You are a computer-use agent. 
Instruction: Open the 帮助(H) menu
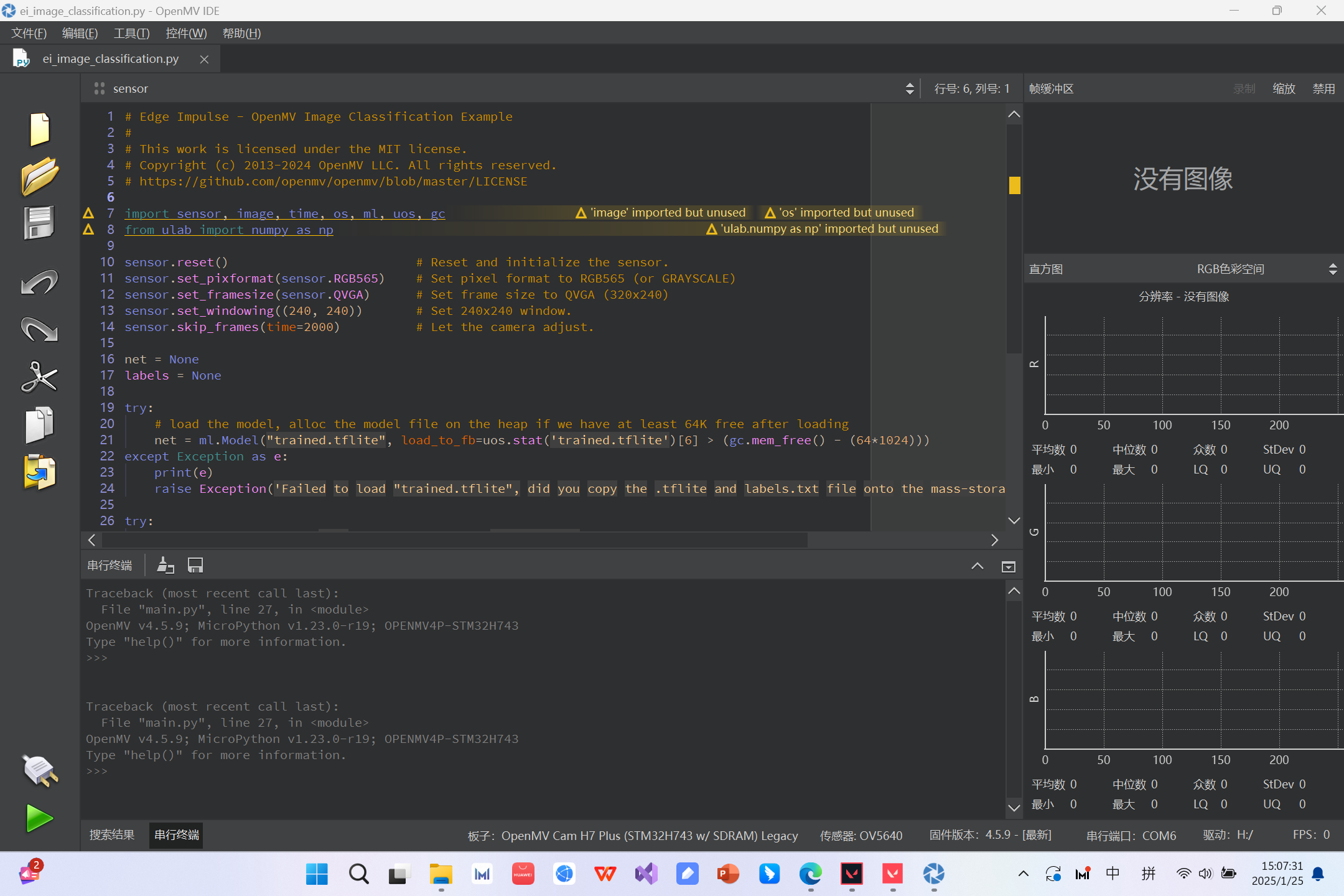pyautogui.click(x=241, y=33)
